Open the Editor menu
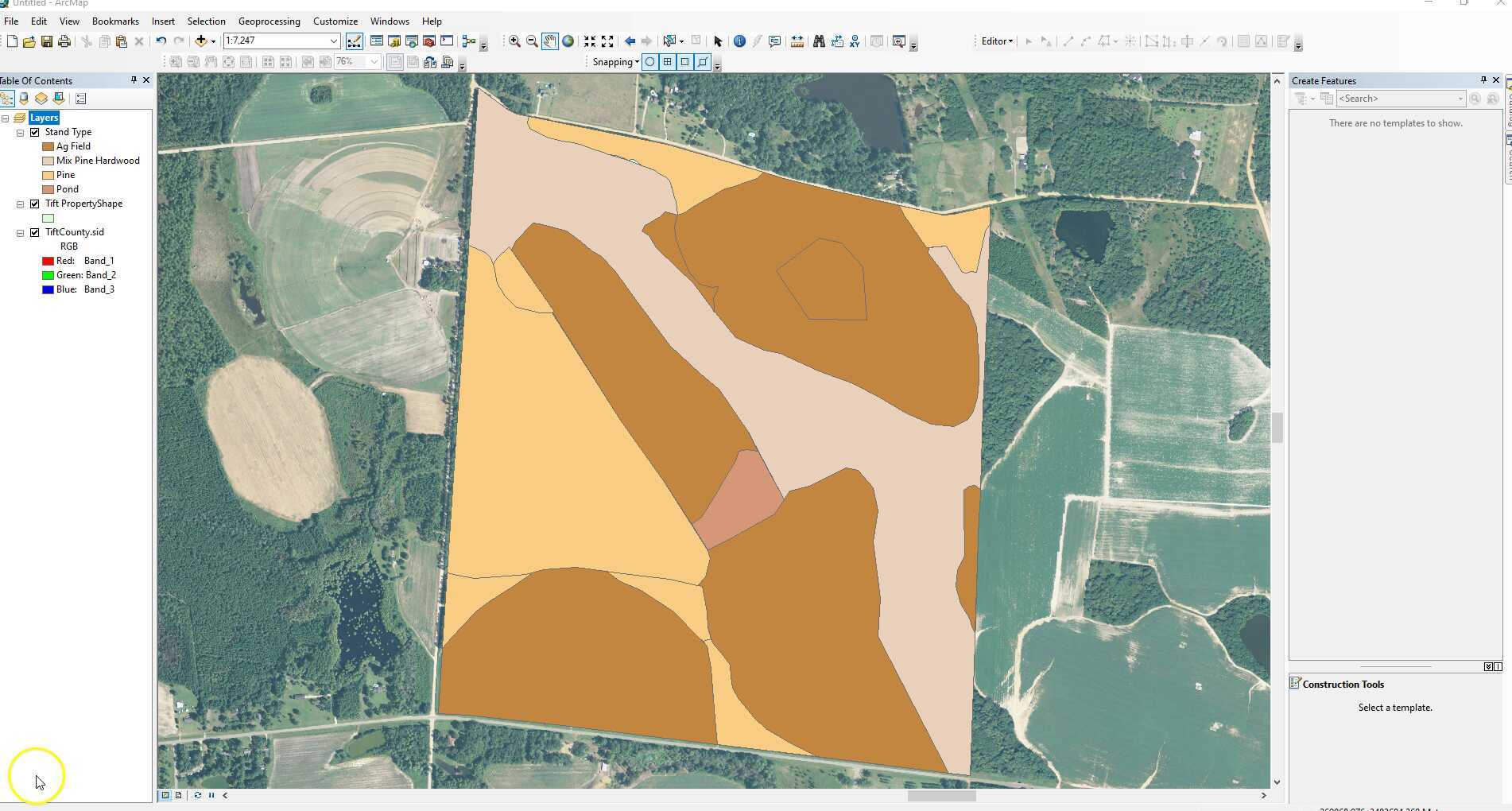The width and height of the screenshot is (1512, 811). pos(995,41)
